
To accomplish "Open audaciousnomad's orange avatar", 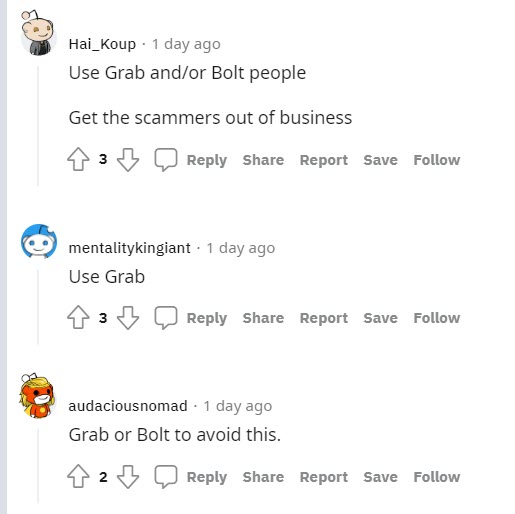I will (x=37, y=395).
